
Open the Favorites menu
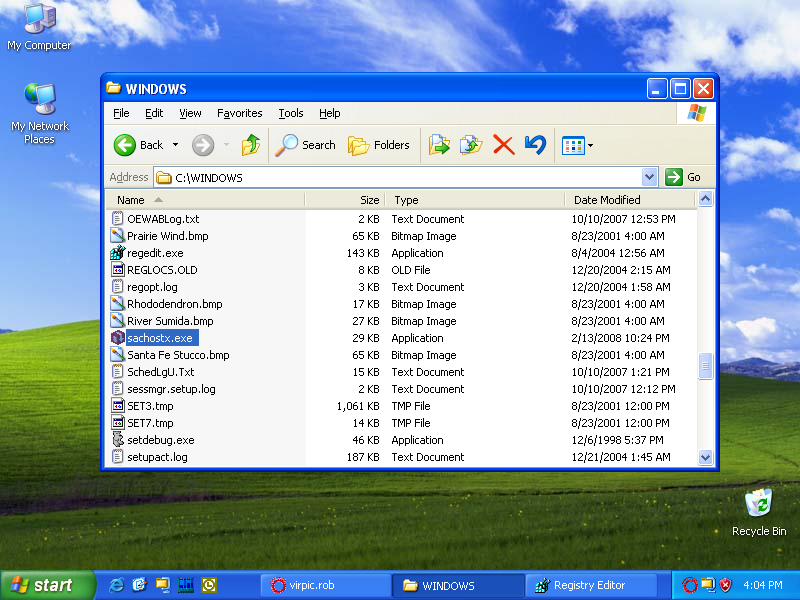239,113
